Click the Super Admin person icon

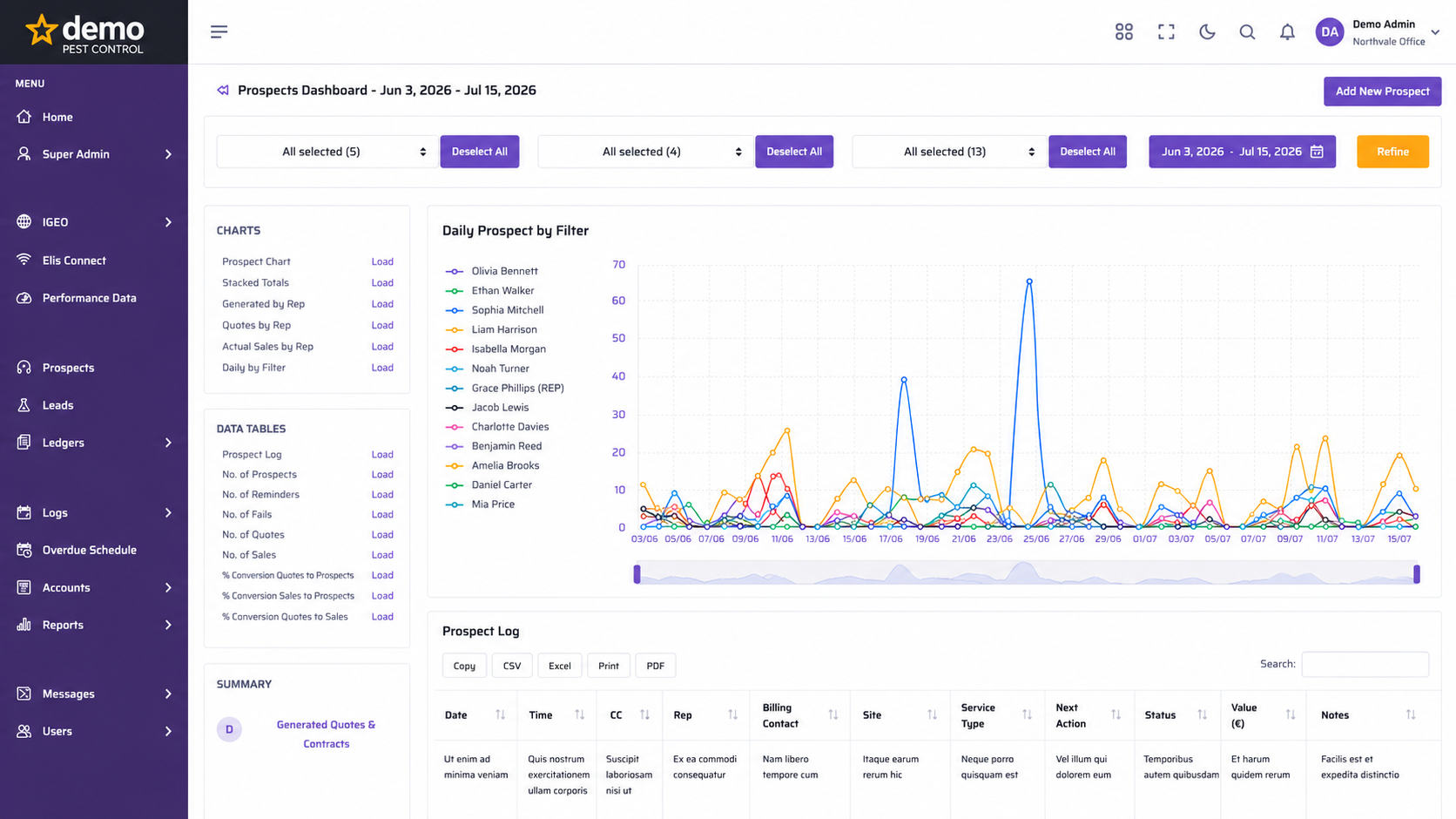[24, 154]
